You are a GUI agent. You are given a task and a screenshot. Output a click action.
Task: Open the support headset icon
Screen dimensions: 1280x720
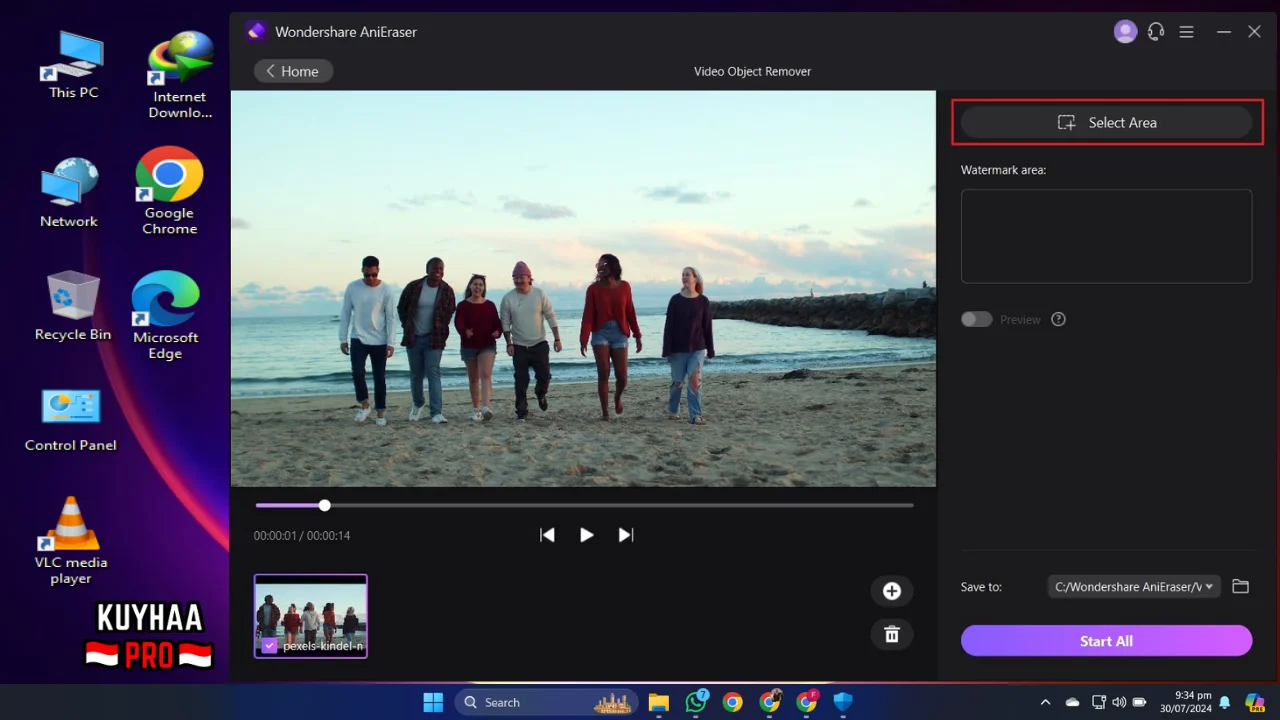click(x=1156, y=32)
